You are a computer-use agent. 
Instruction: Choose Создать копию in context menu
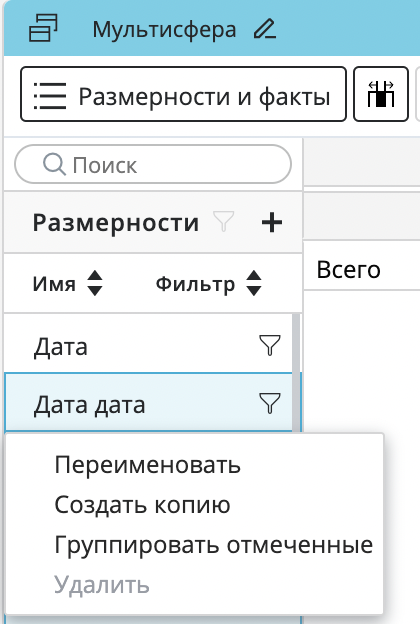click(143, 505)
